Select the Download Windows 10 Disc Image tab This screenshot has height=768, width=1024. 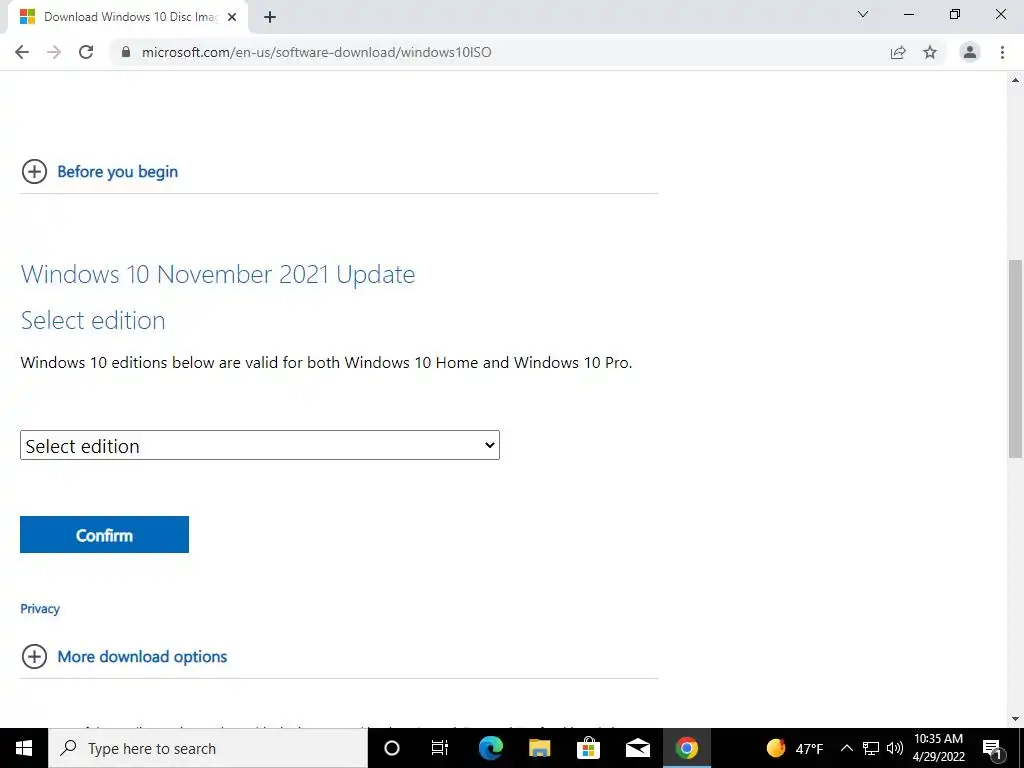pyautogui.click(x=128, y=17)
